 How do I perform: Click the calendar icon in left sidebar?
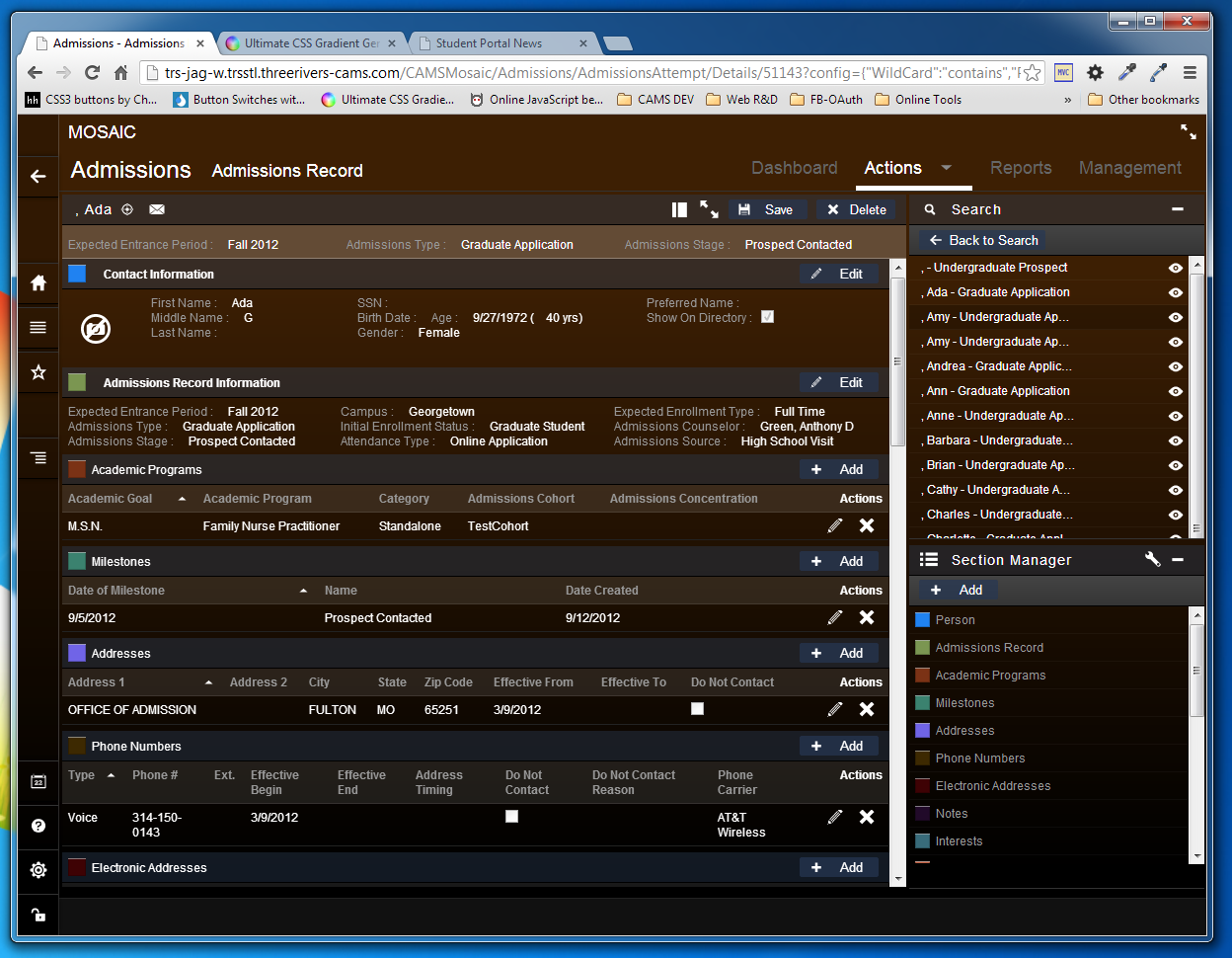38,781
